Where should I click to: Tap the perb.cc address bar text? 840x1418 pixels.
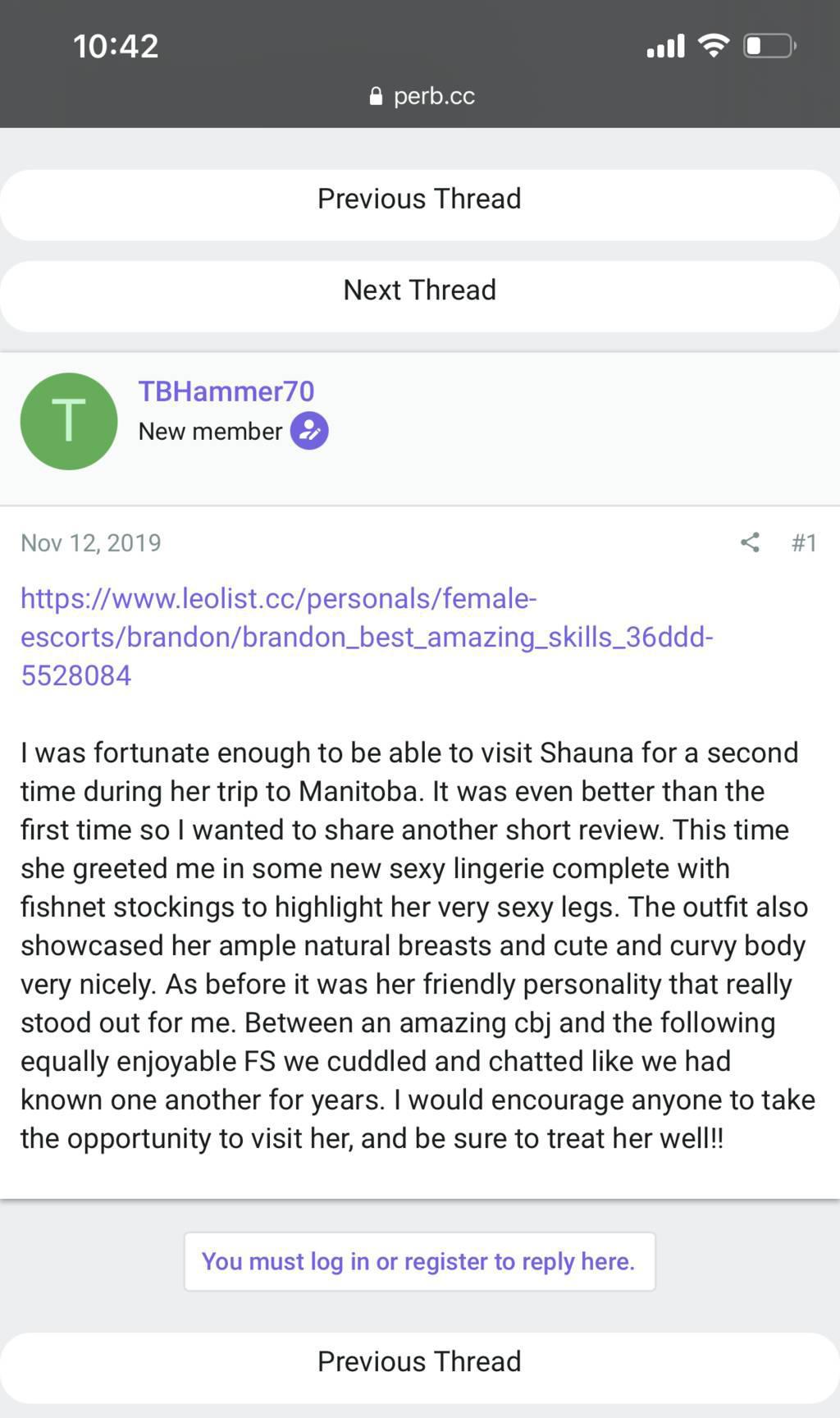coord(434,96)
